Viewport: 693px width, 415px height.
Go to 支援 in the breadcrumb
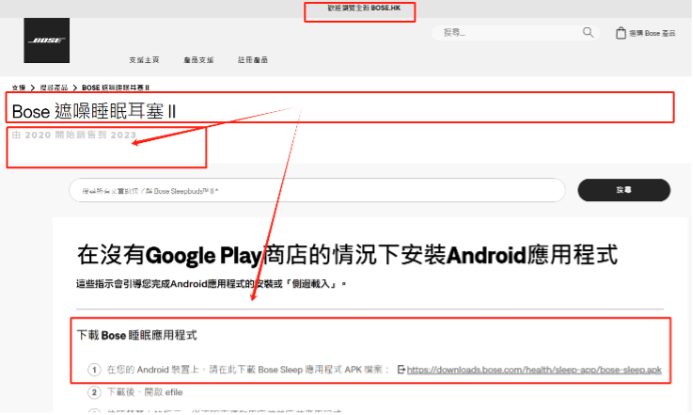click(x=19, y=88)
